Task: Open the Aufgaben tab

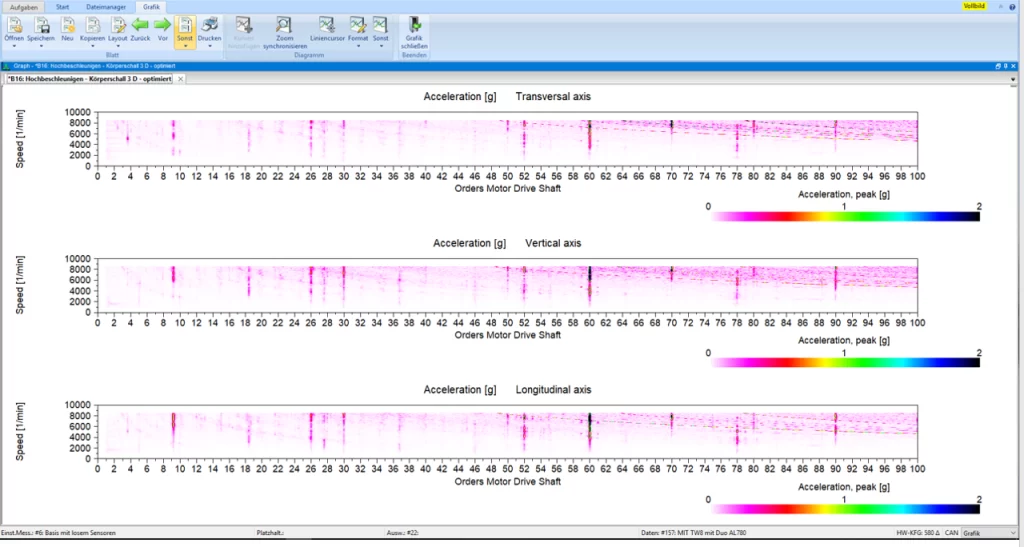Action: coord(23,6)
